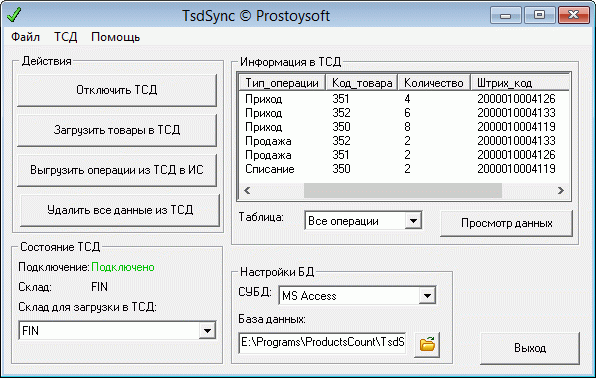The width and height of the screenshot is (596, 379).
Task: Click quantity 4 cell
Action: coord(407,99)
